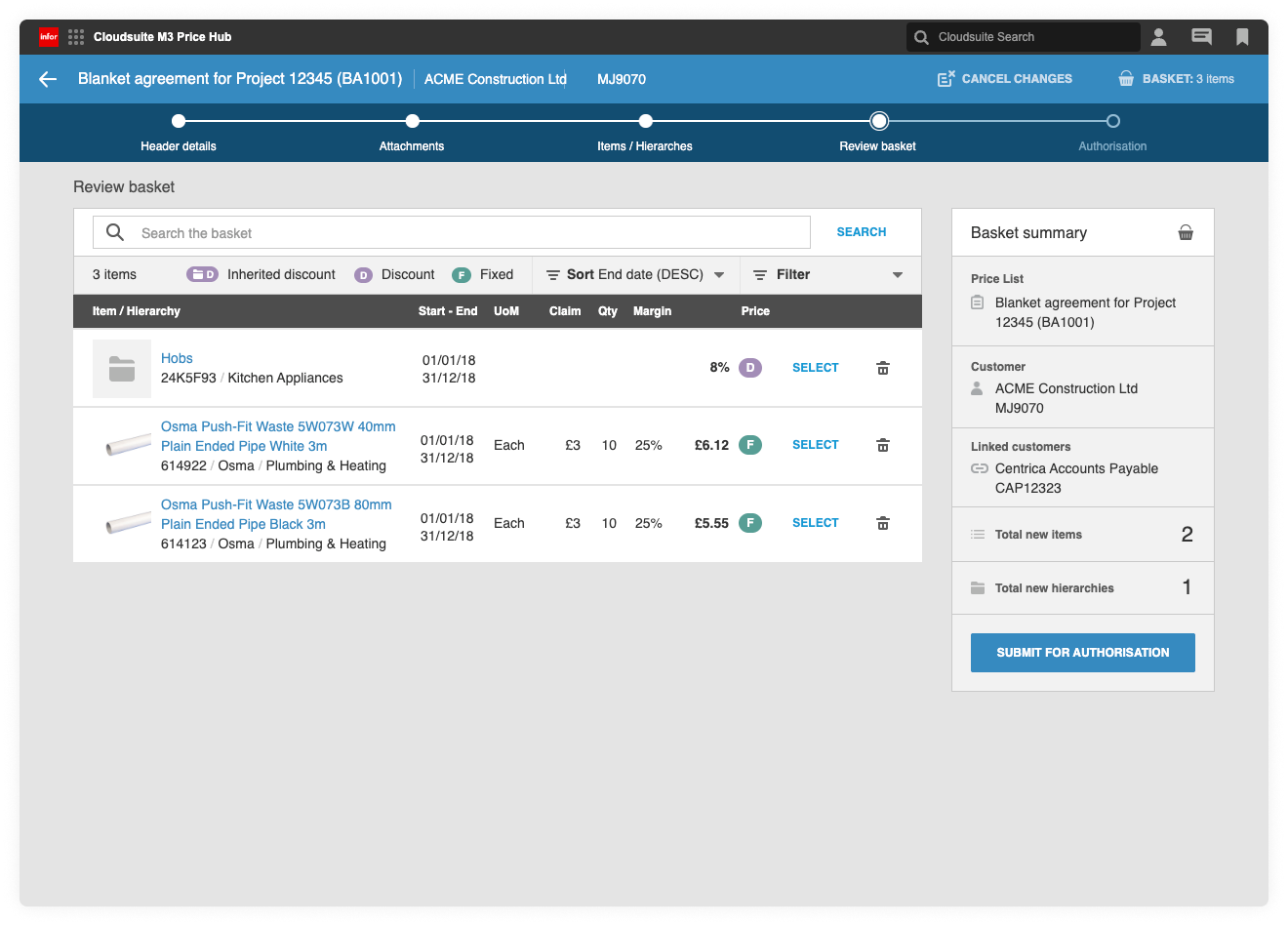The image size is (1288, 926).
Task: Click the Inherited discount legend badge
Action: pyautogui.click(x=203, y=275)
